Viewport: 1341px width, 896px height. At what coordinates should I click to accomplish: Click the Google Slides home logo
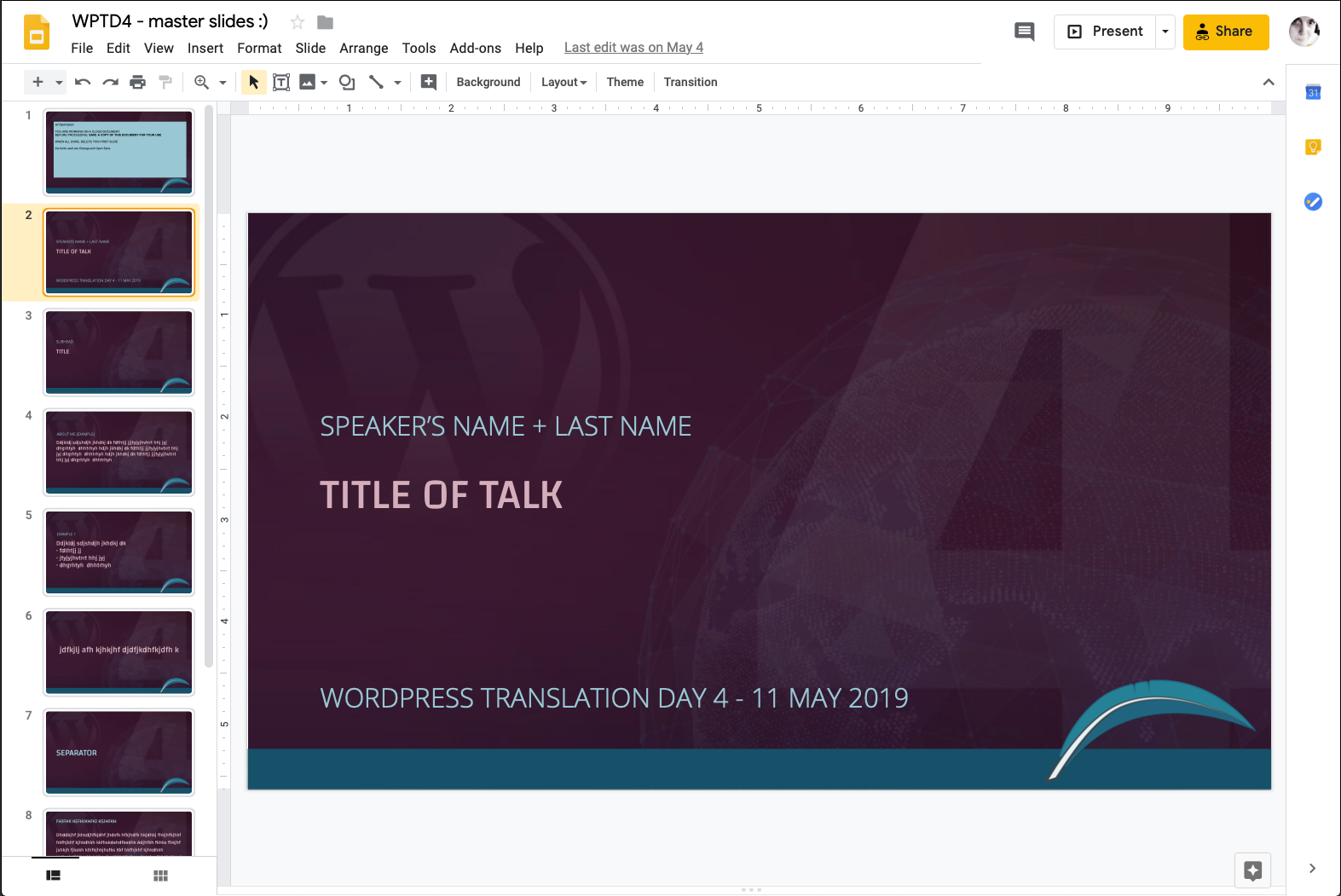[x=36, y=32]
